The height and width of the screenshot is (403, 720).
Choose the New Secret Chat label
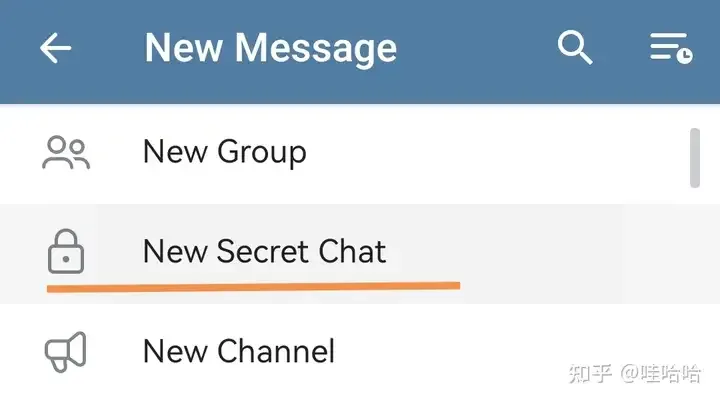click(x=264, y=251)
